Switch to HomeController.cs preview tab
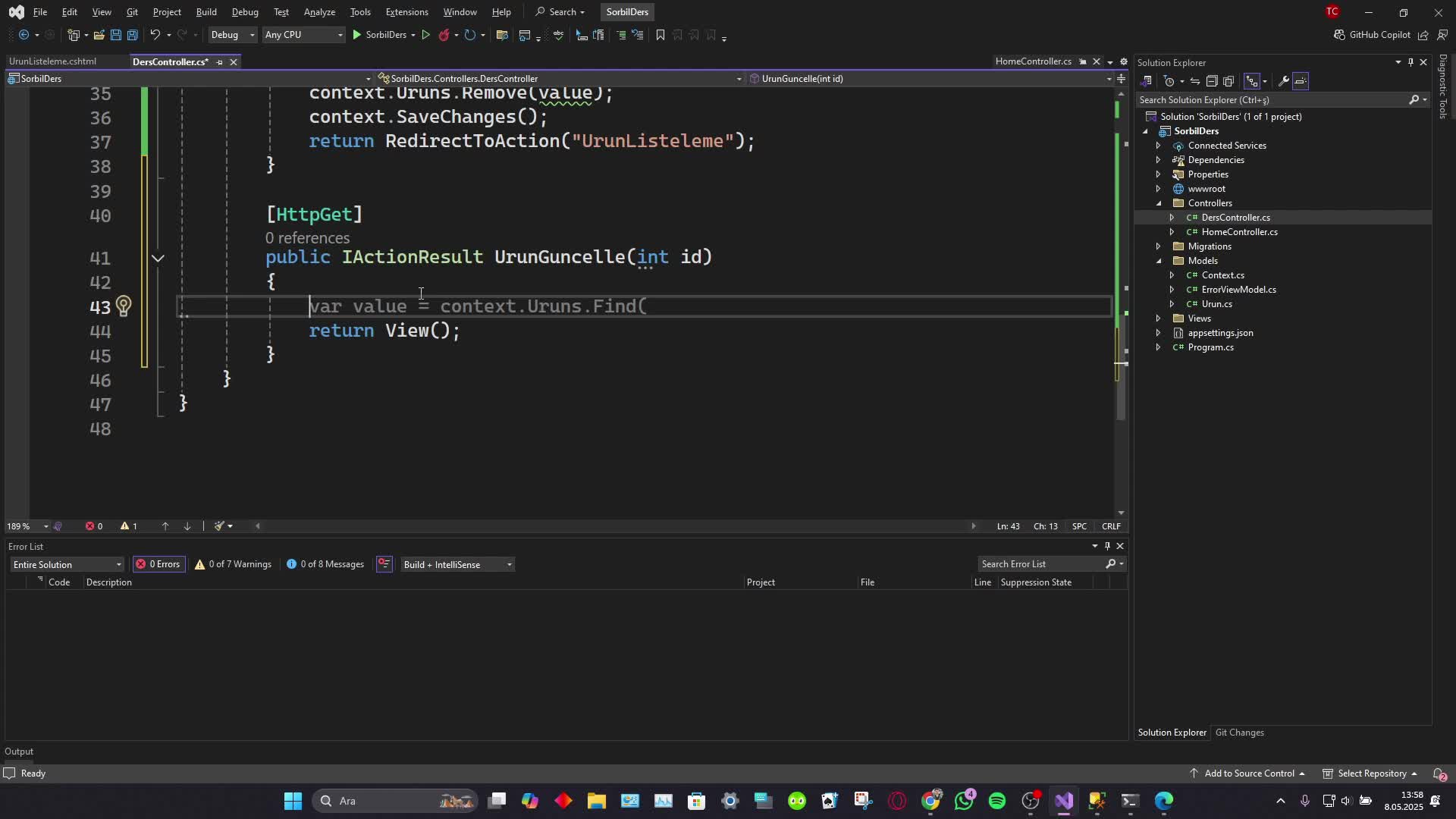Image resolution: width=1456 pixels, height=819 pixels. (x=1033, y=61)
